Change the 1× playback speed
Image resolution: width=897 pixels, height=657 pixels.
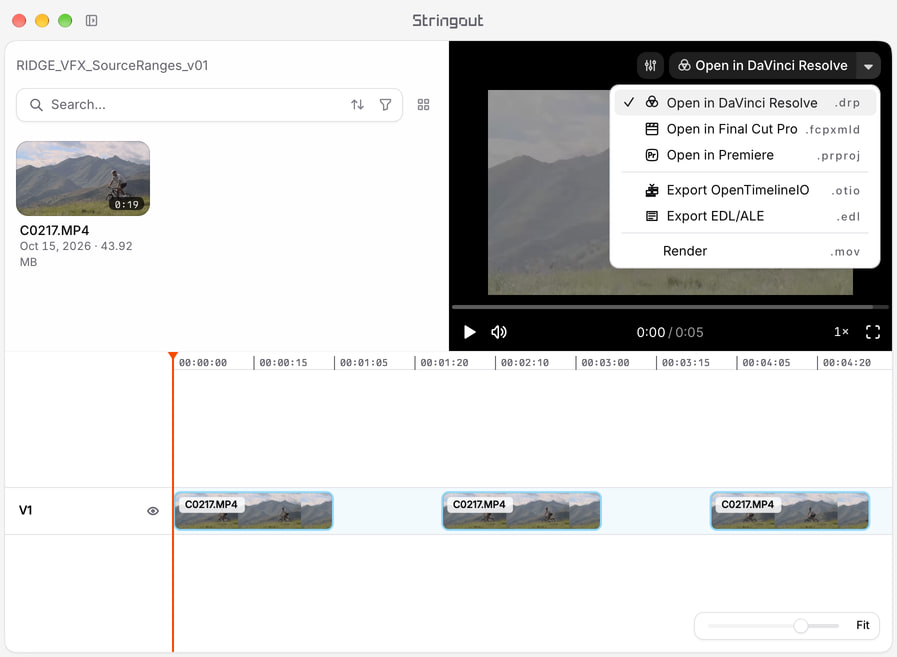841,332
